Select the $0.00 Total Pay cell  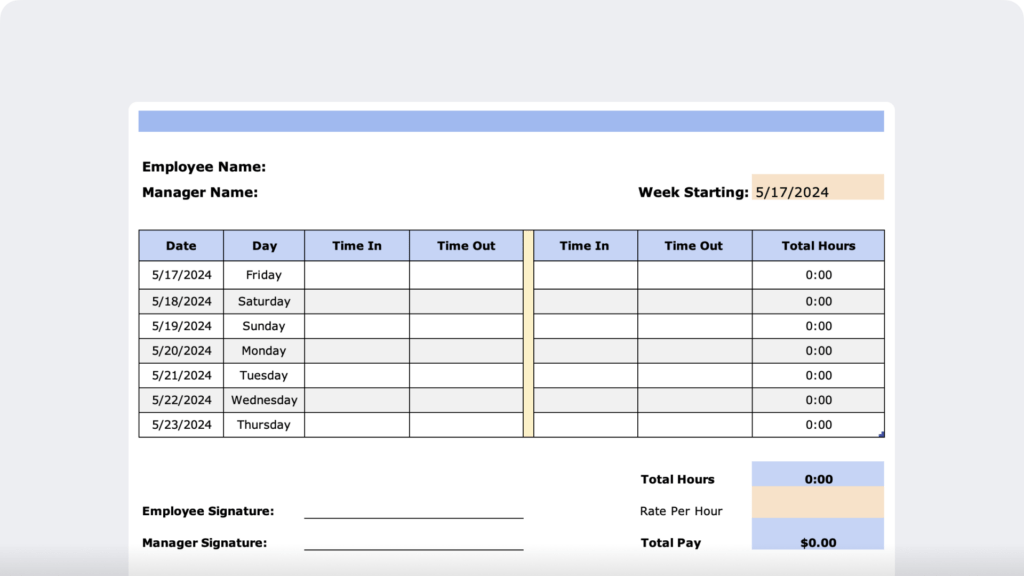818,542
